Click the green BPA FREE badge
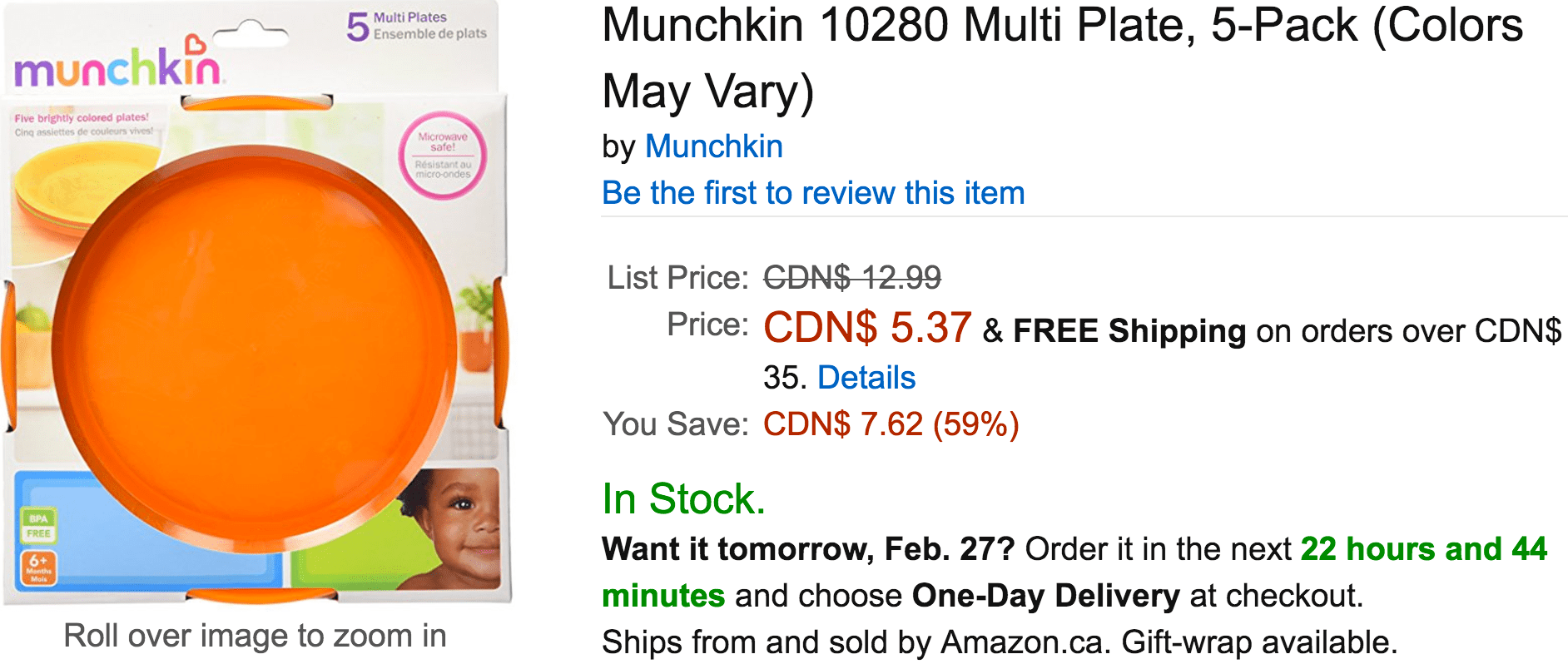Screen dimensions: 1568x669 pyautogui.click(x=38, y=526)
